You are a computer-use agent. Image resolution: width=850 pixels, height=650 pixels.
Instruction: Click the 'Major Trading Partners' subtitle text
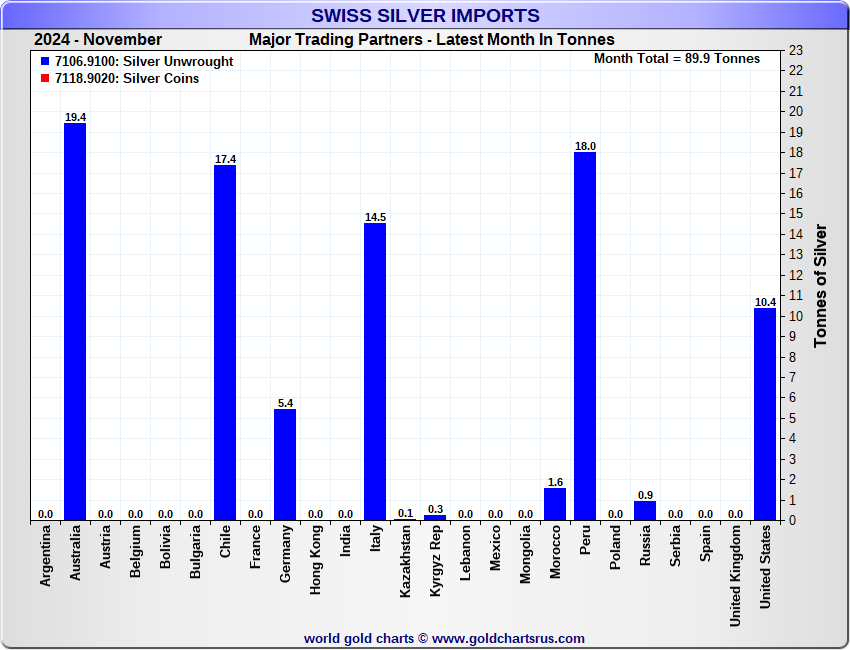(x=336, y=40)
